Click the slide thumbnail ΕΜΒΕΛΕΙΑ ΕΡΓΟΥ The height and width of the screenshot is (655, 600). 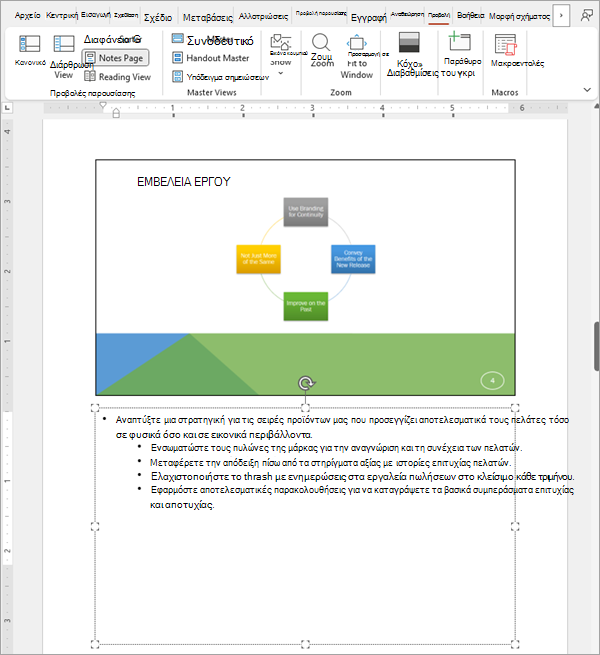pyautogui.click(x=305, y=277)
